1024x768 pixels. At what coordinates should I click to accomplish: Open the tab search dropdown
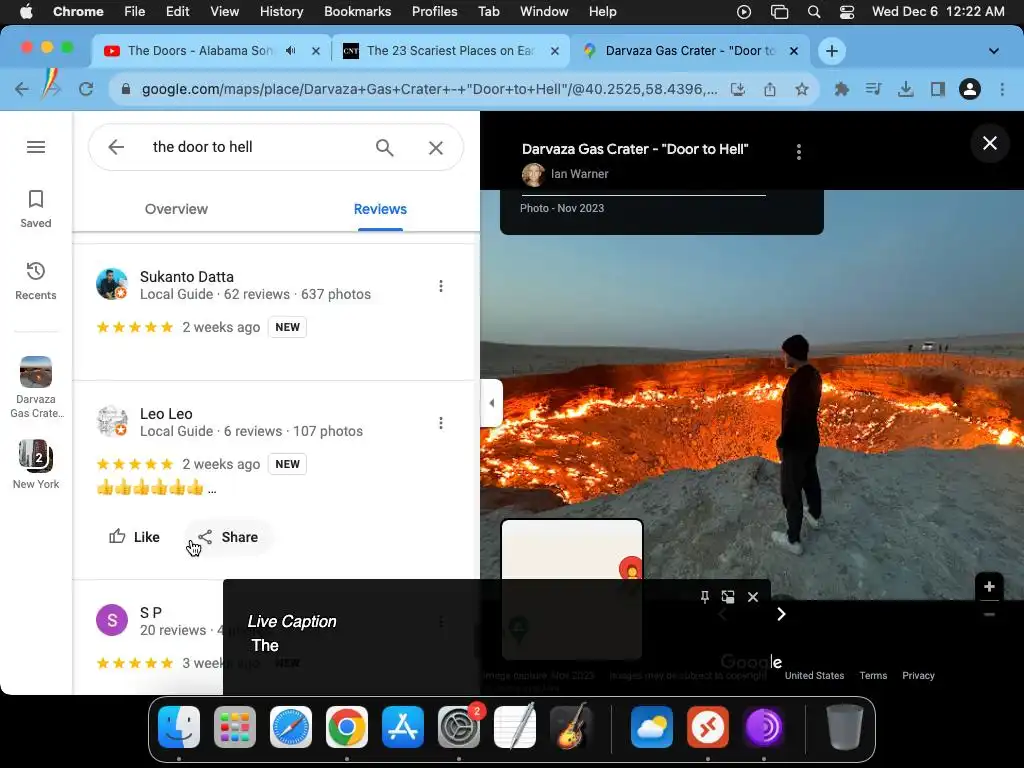(993, 51)
